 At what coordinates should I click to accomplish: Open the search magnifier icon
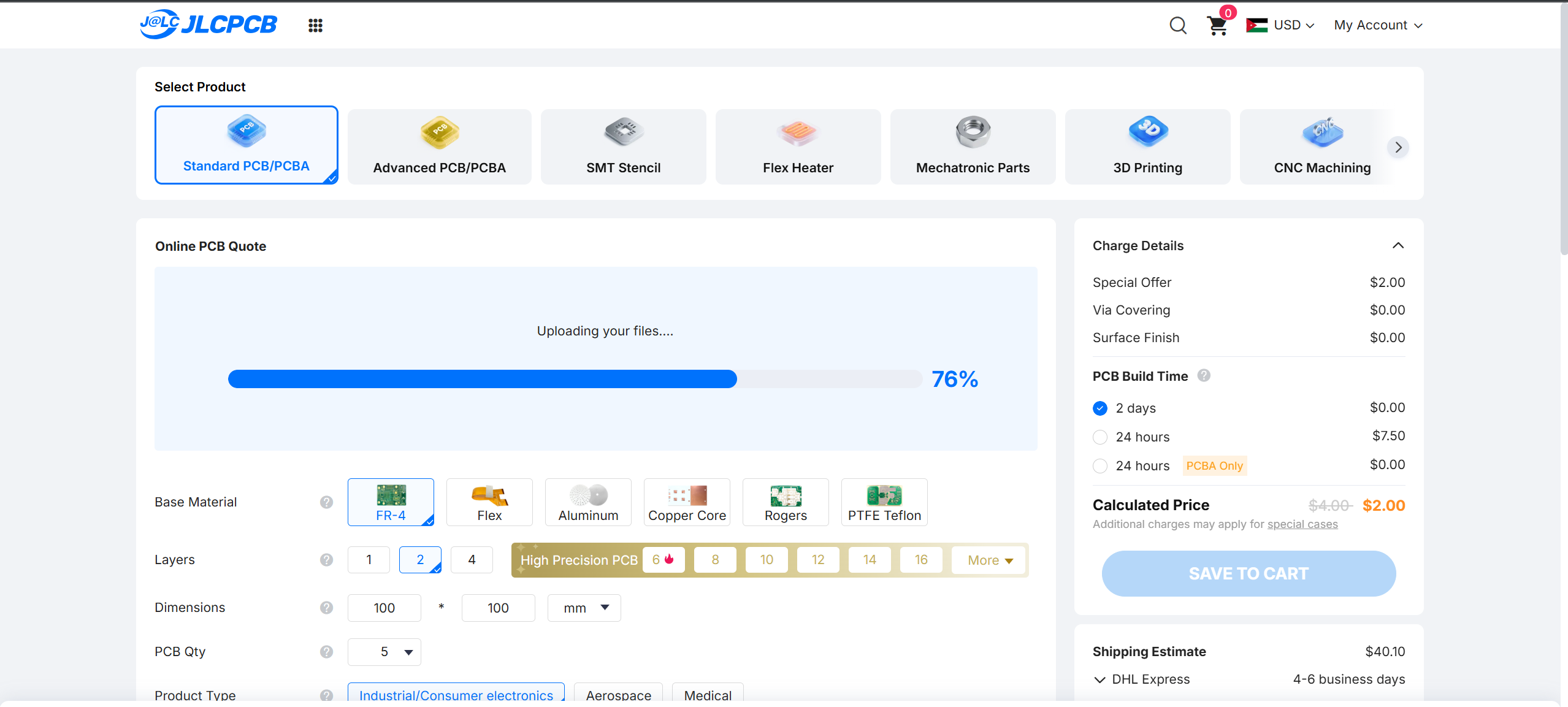coord(1177,25)
